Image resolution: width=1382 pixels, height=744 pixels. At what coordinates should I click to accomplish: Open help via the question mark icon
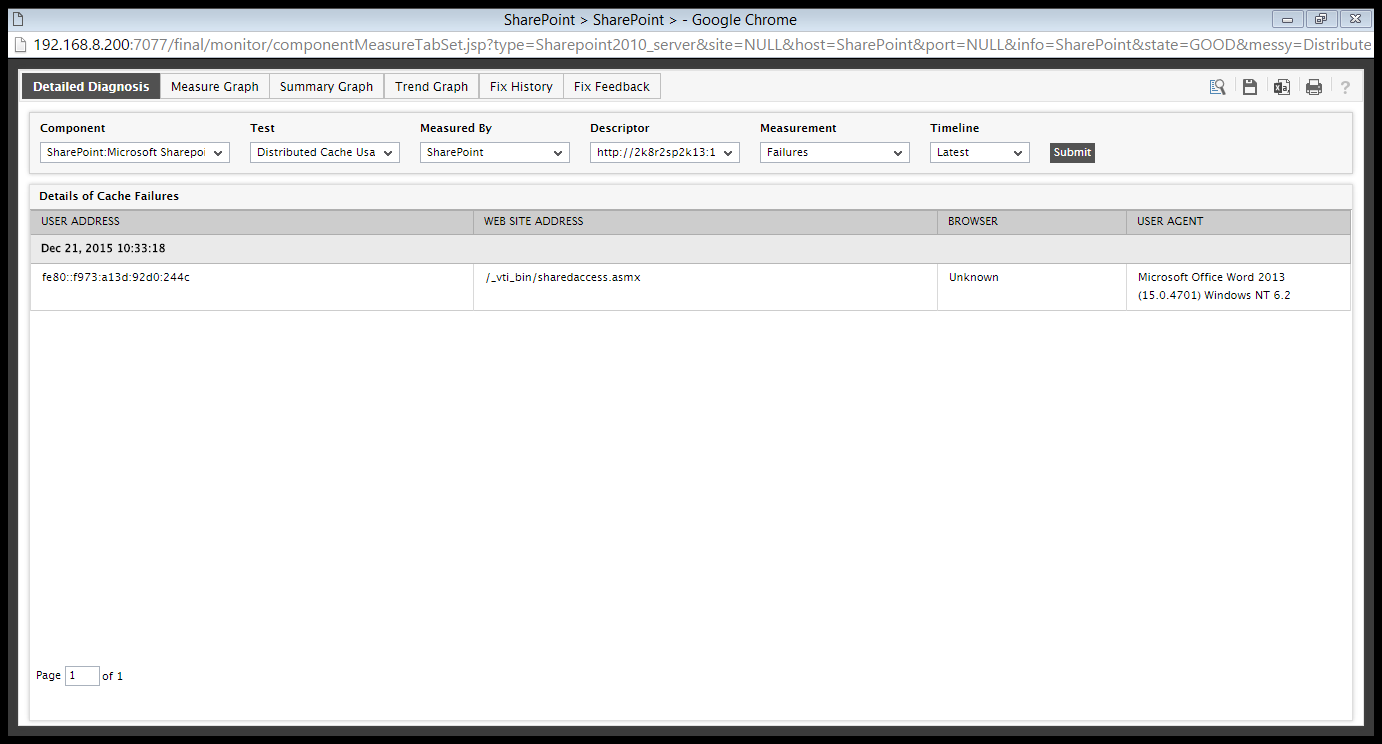click(x=1345, y=87)
